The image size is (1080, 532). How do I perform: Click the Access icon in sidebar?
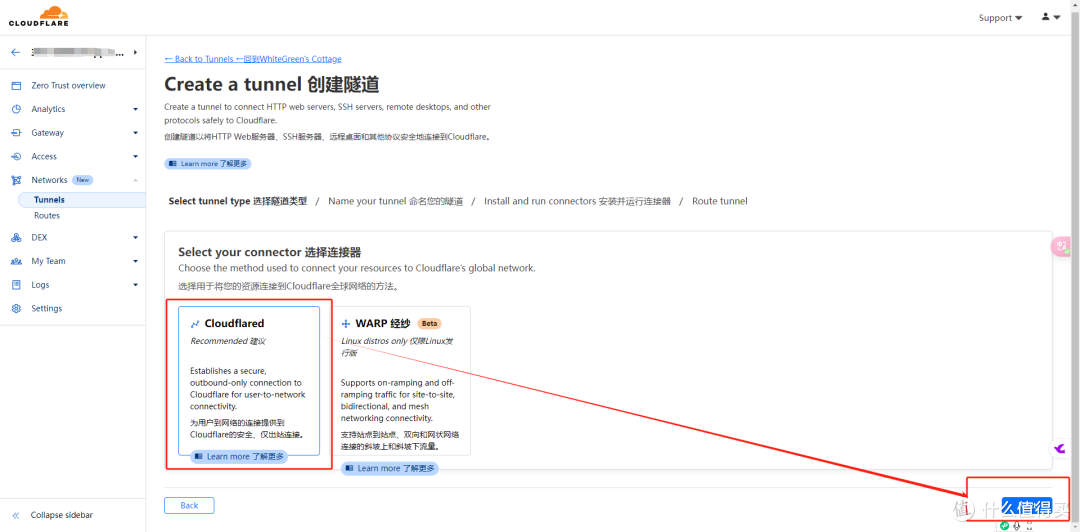tap(17, 156)
